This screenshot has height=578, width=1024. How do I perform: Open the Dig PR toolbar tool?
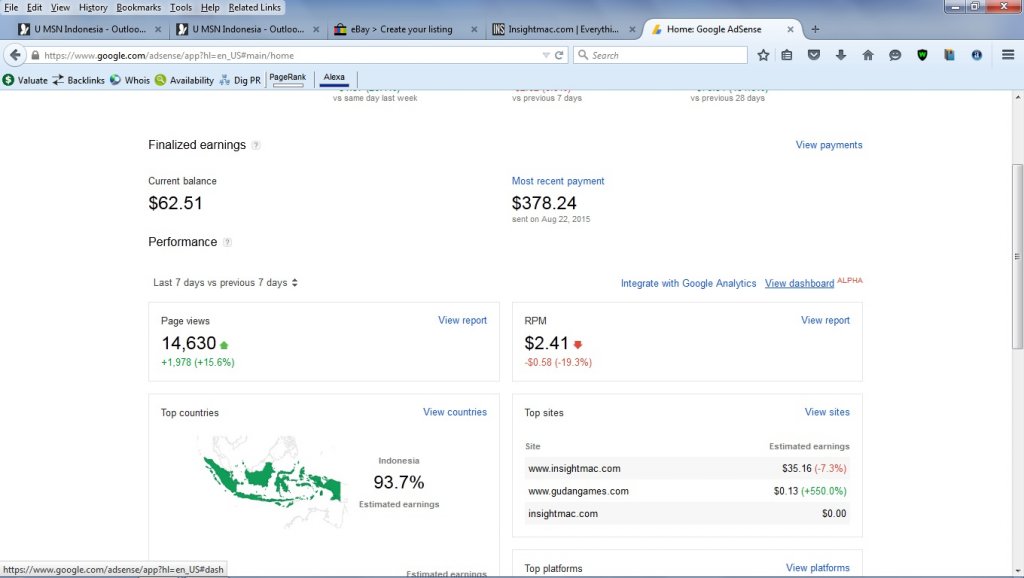coord(240,80)
